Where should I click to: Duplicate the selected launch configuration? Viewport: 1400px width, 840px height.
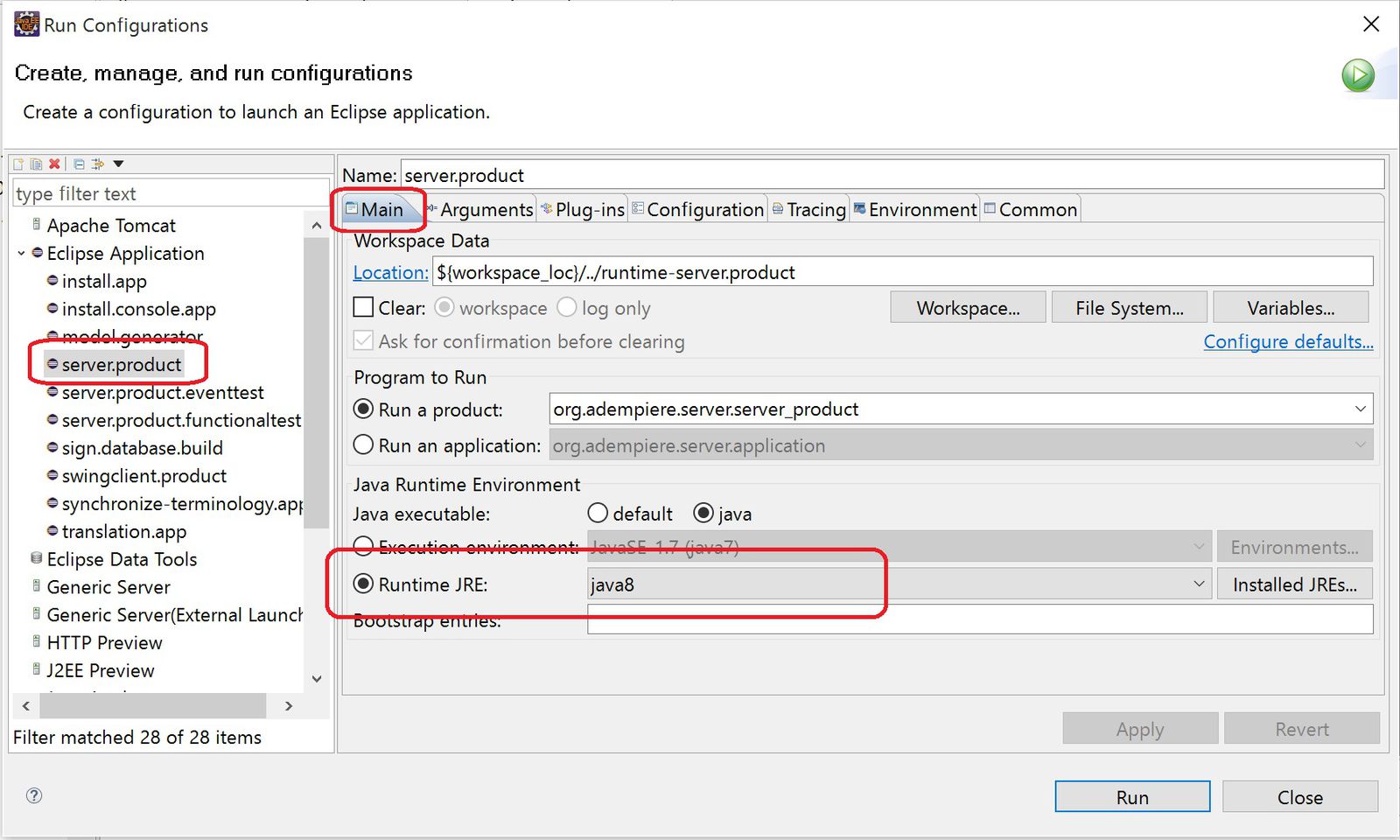tap(36, 164)
